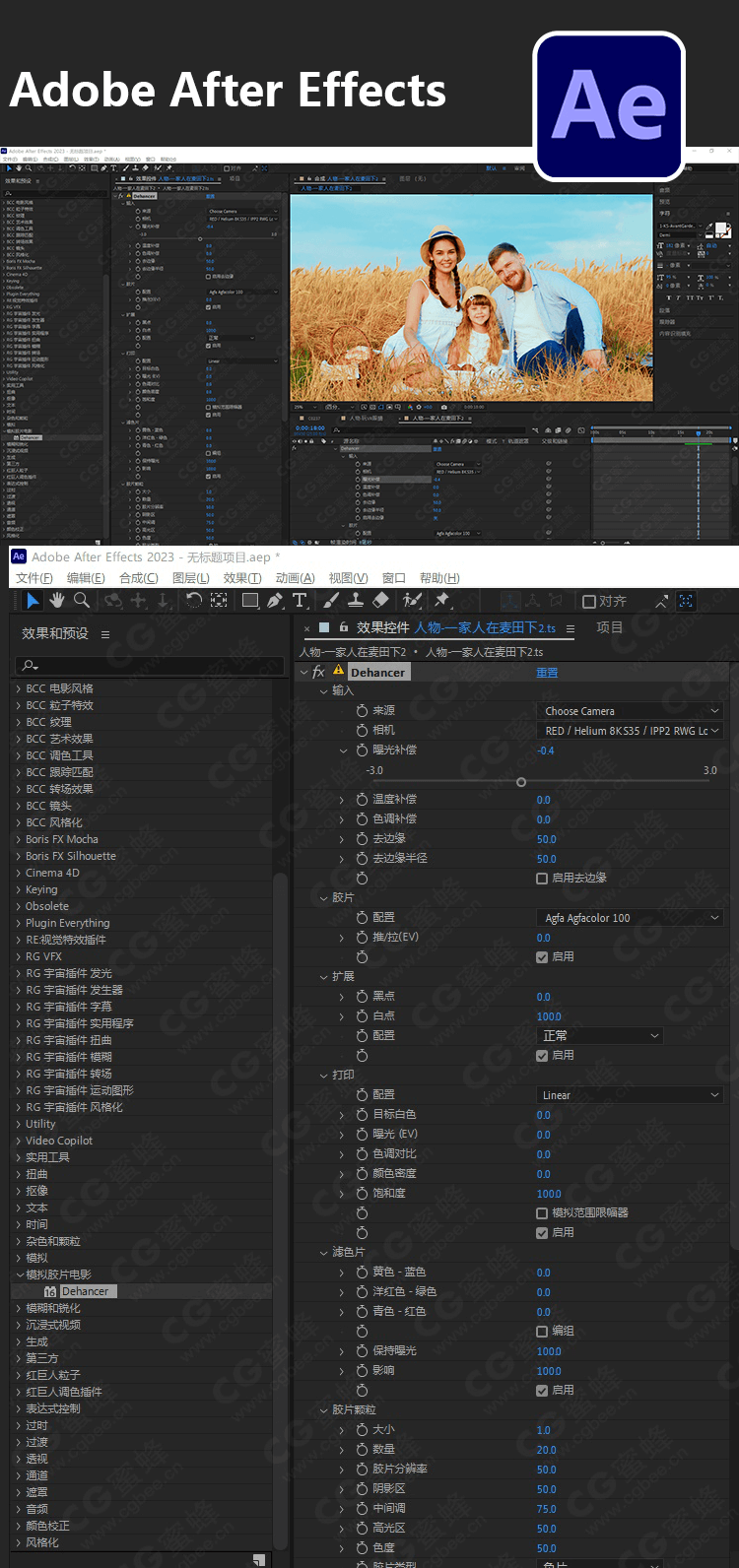This screenshot has height=1568, width=739.
Task: Switch to the 项目 tab
Action: (609, 627)
